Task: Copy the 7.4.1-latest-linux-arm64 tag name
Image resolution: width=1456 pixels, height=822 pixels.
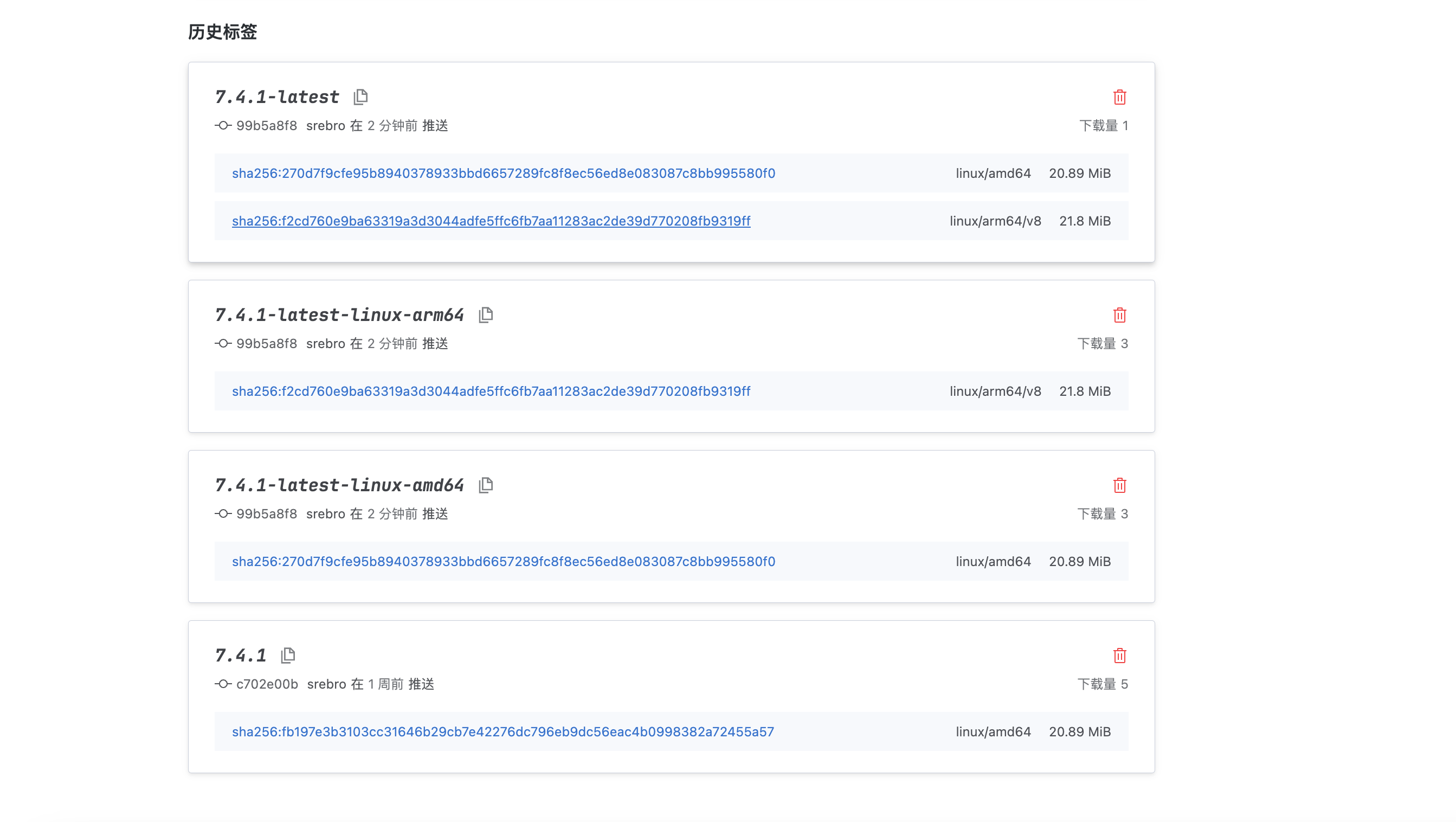Action: coord(485,315)
